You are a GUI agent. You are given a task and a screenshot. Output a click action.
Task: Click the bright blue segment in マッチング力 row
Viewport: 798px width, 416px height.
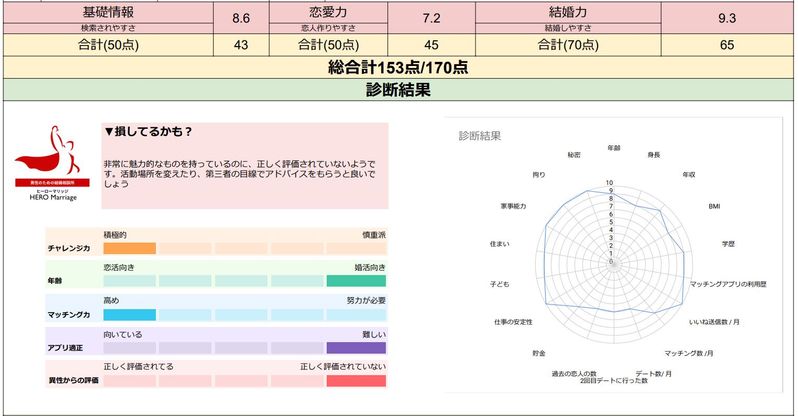[x=129, y=314]
